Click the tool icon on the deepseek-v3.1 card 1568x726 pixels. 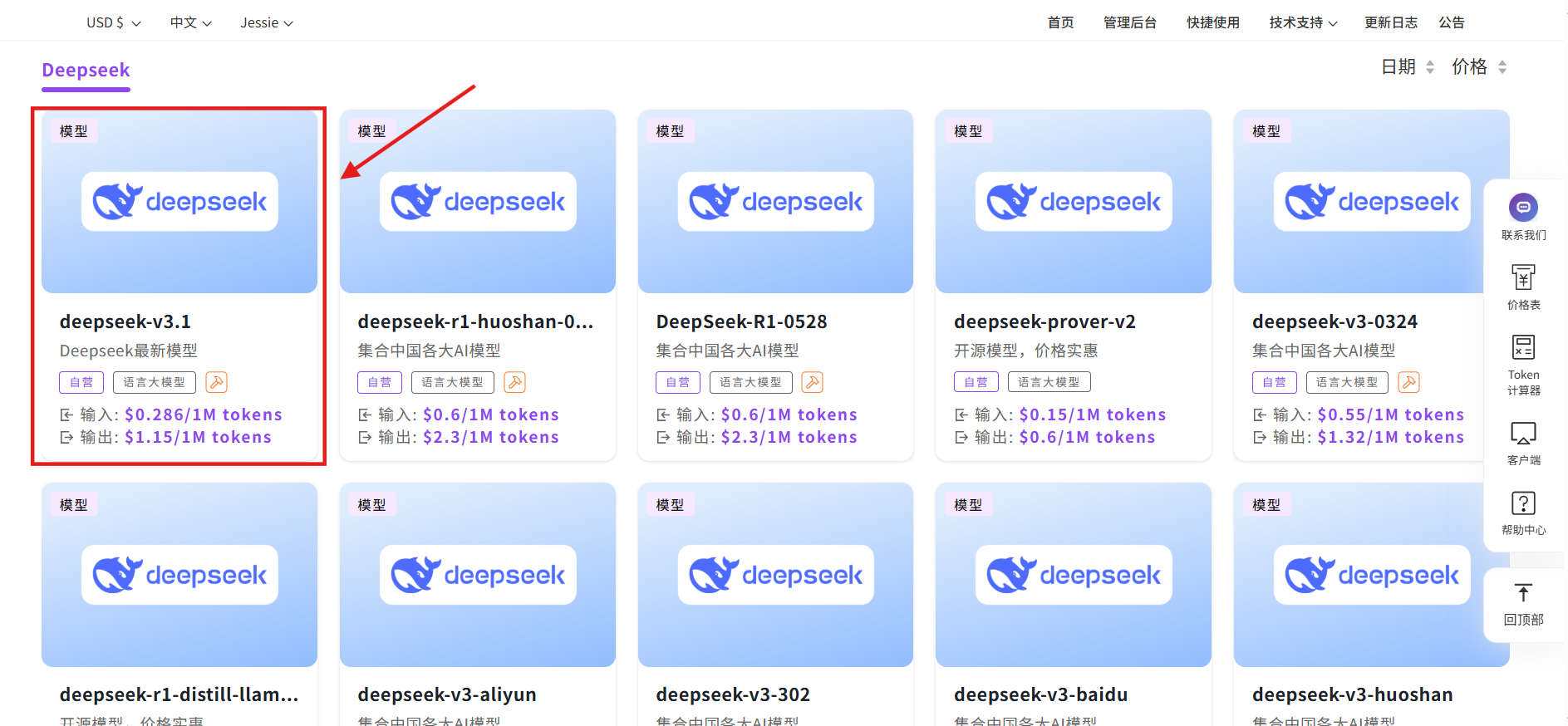(216, 382)
